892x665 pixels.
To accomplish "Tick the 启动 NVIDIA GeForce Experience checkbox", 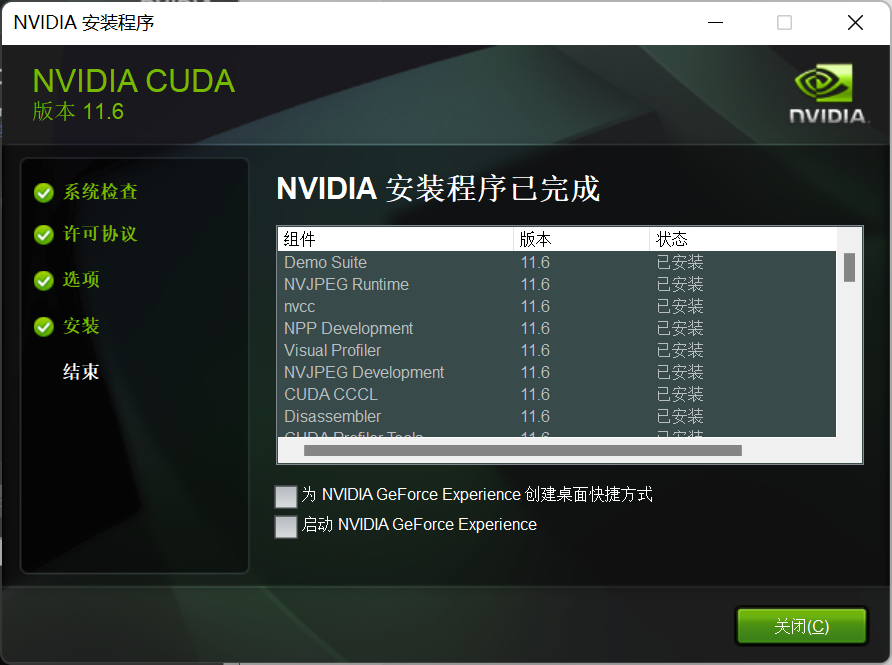I will click(x=286, y=526).
